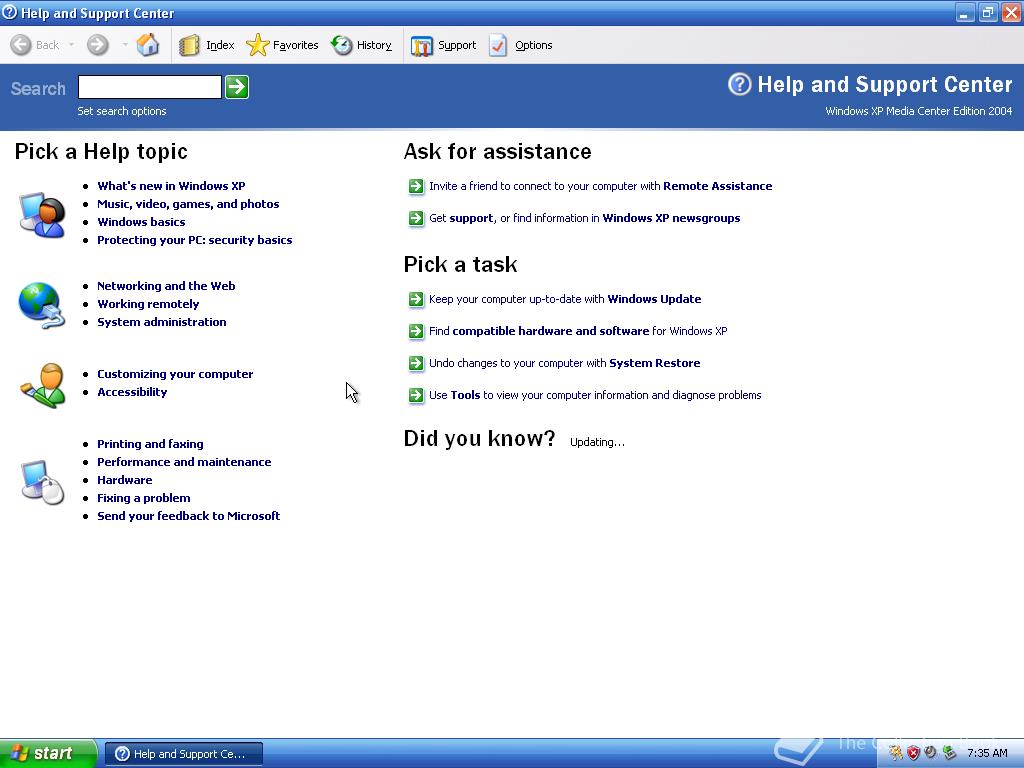Select the Accessibility topic
The width and height of the screenshot is (1024, 768).
(x=132, y=392)
